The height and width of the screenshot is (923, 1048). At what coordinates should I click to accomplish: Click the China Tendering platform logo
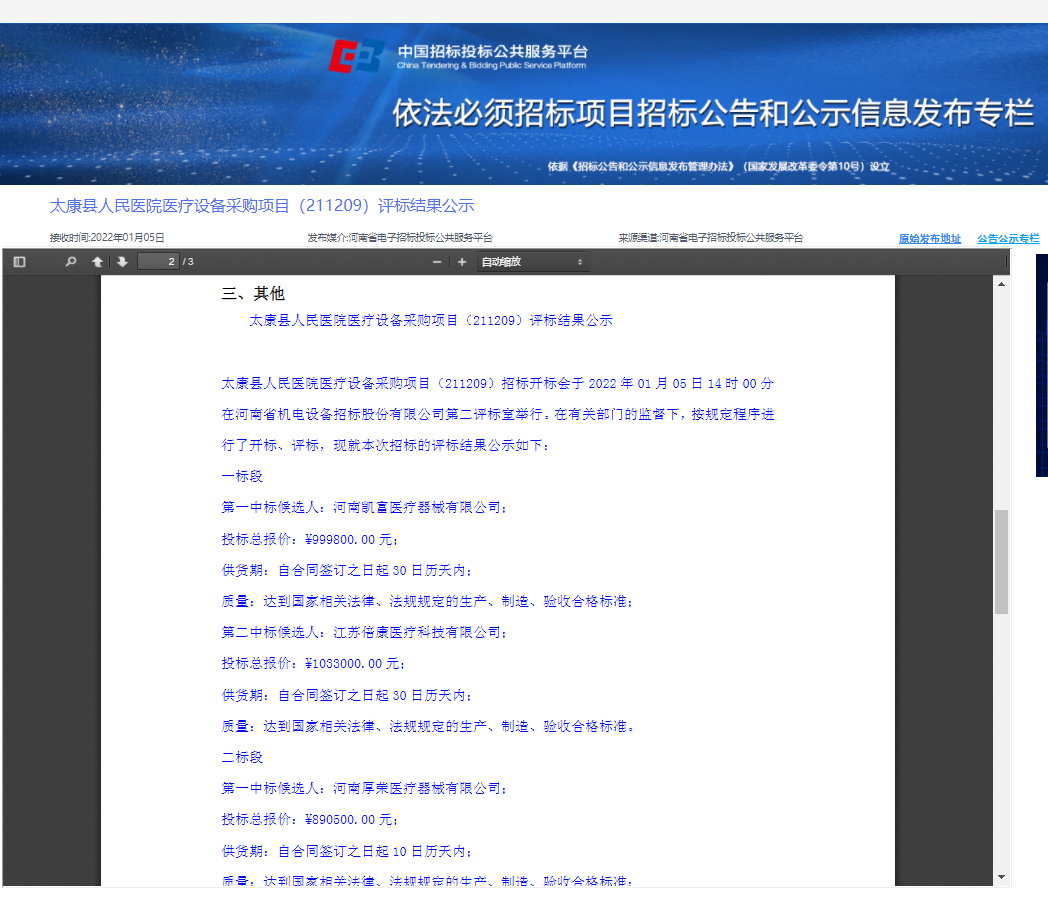pyautogui.click(x=357, y=58)
